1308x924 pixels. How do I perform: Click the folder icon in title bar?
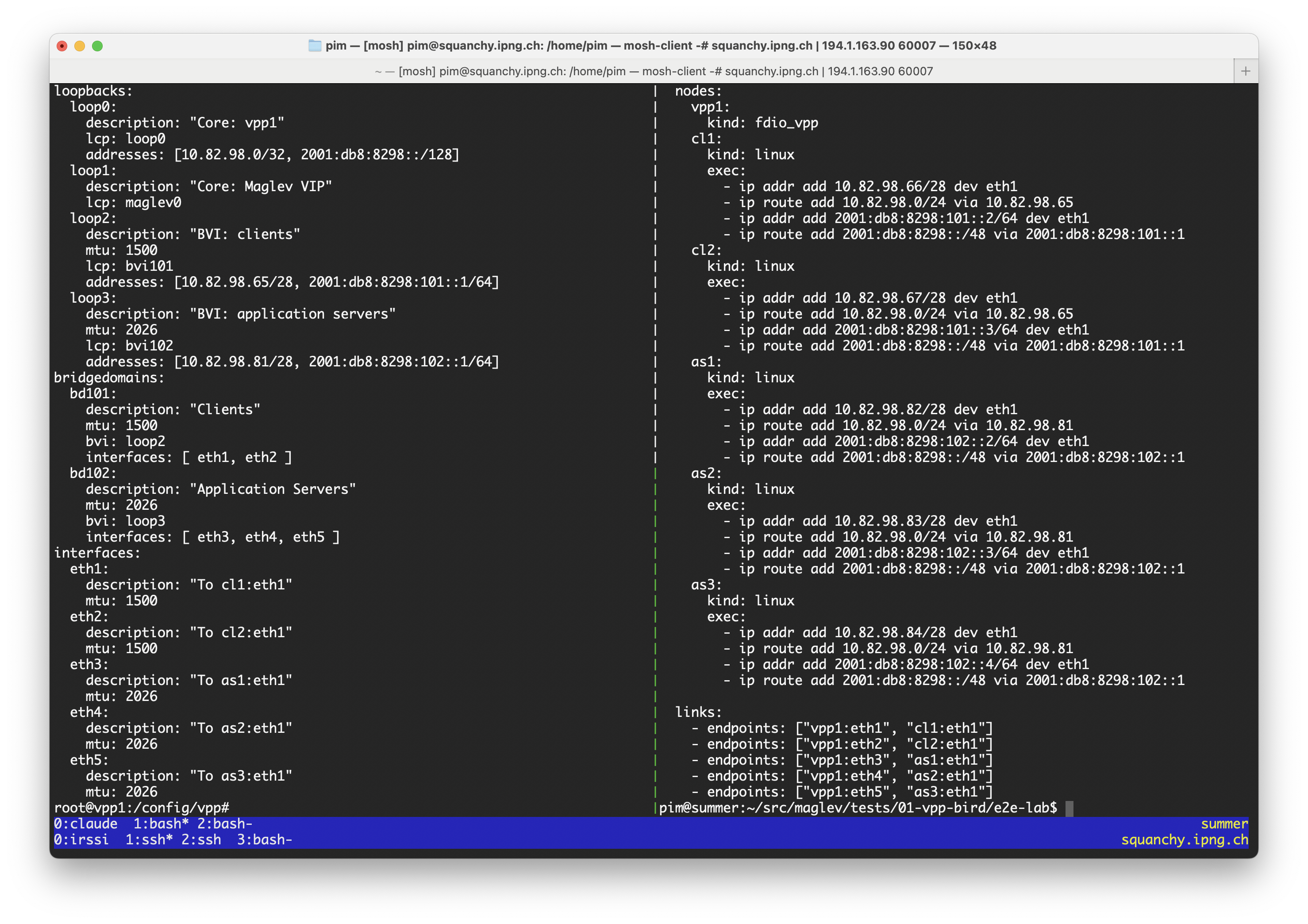[315, 46]
